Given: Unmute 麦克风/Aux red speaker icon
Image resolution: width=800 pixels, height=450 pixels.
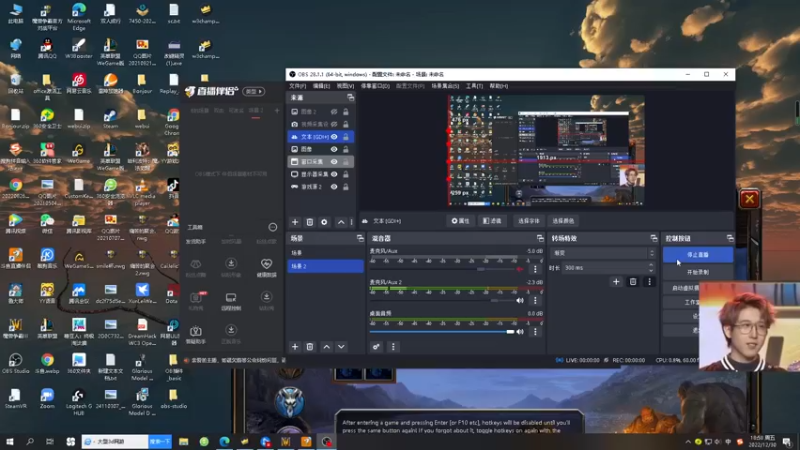Looking at the screenshot, I should click(520, 269).
